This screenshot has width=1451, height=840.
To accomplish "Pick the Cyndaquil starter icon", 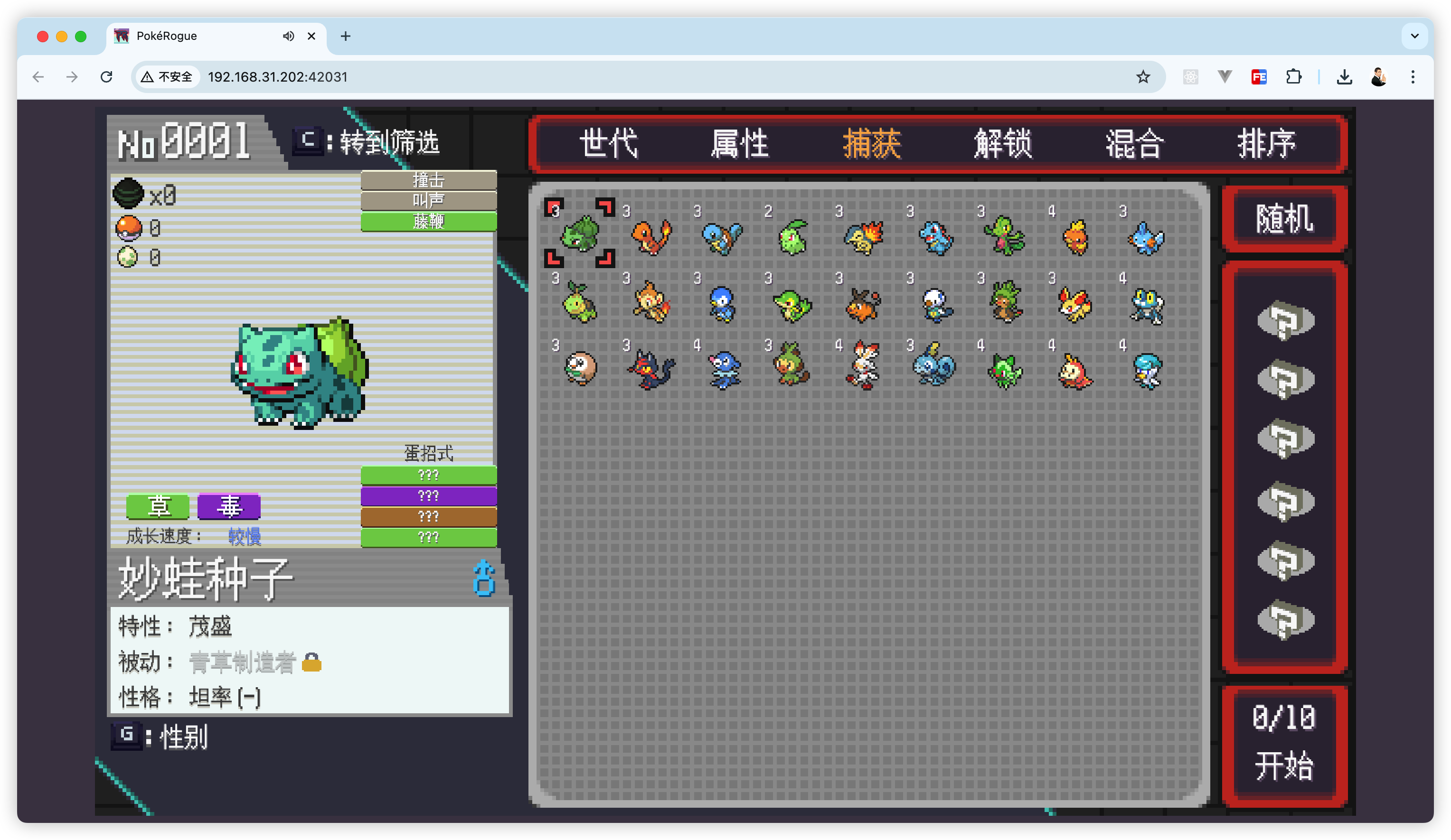I will 863,238.
